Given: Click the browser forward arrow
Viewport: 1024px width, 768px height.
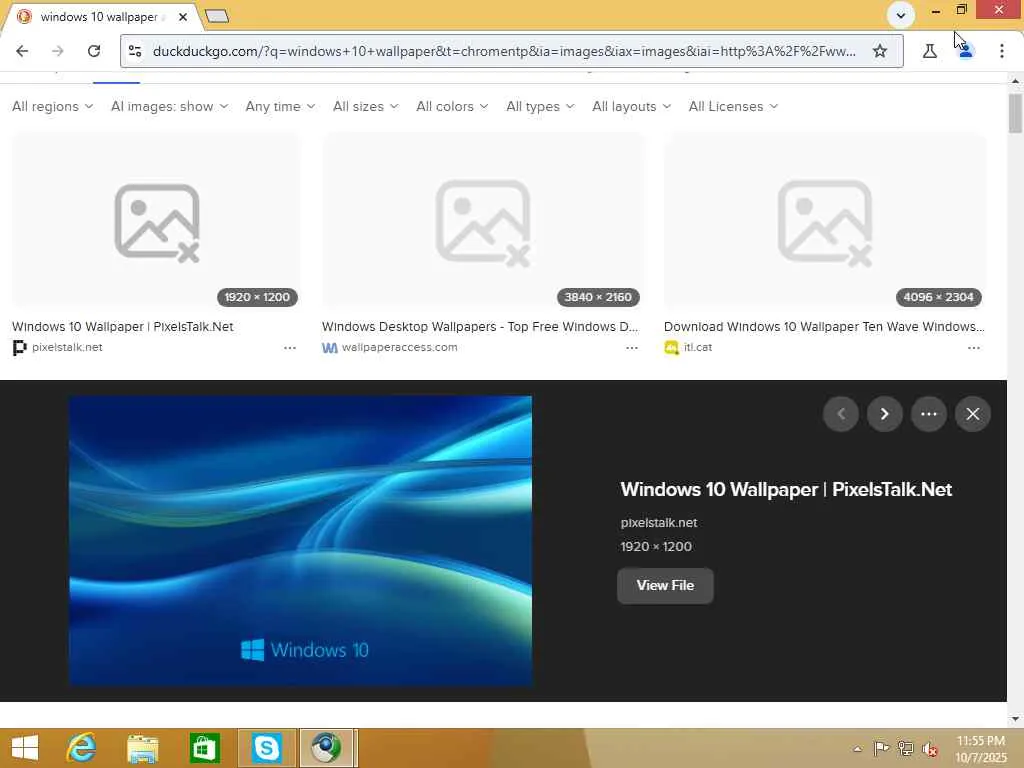Looking at the screenshot, I should coord(57,51).
